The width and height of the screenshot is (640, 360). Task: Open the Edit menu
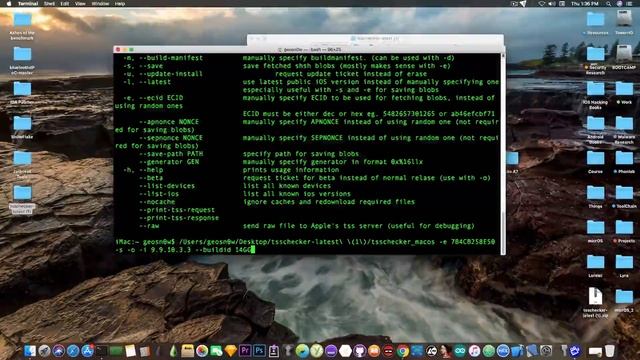click(64, 4)
